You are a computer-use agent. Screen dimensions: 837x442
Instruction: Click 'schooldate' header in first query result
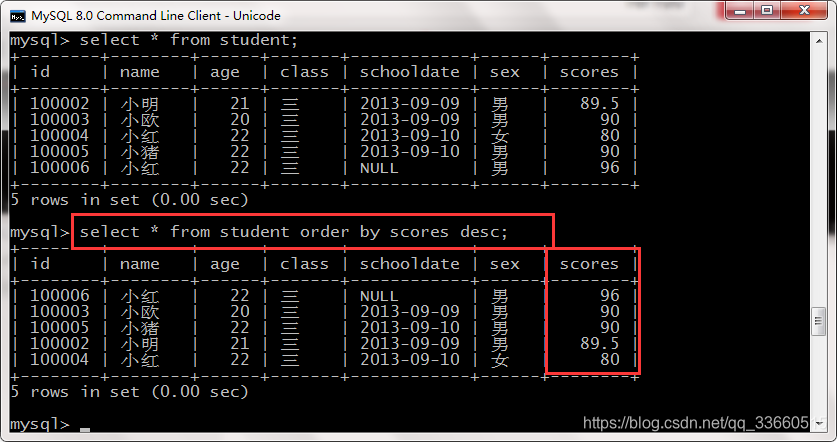(409, 72)
